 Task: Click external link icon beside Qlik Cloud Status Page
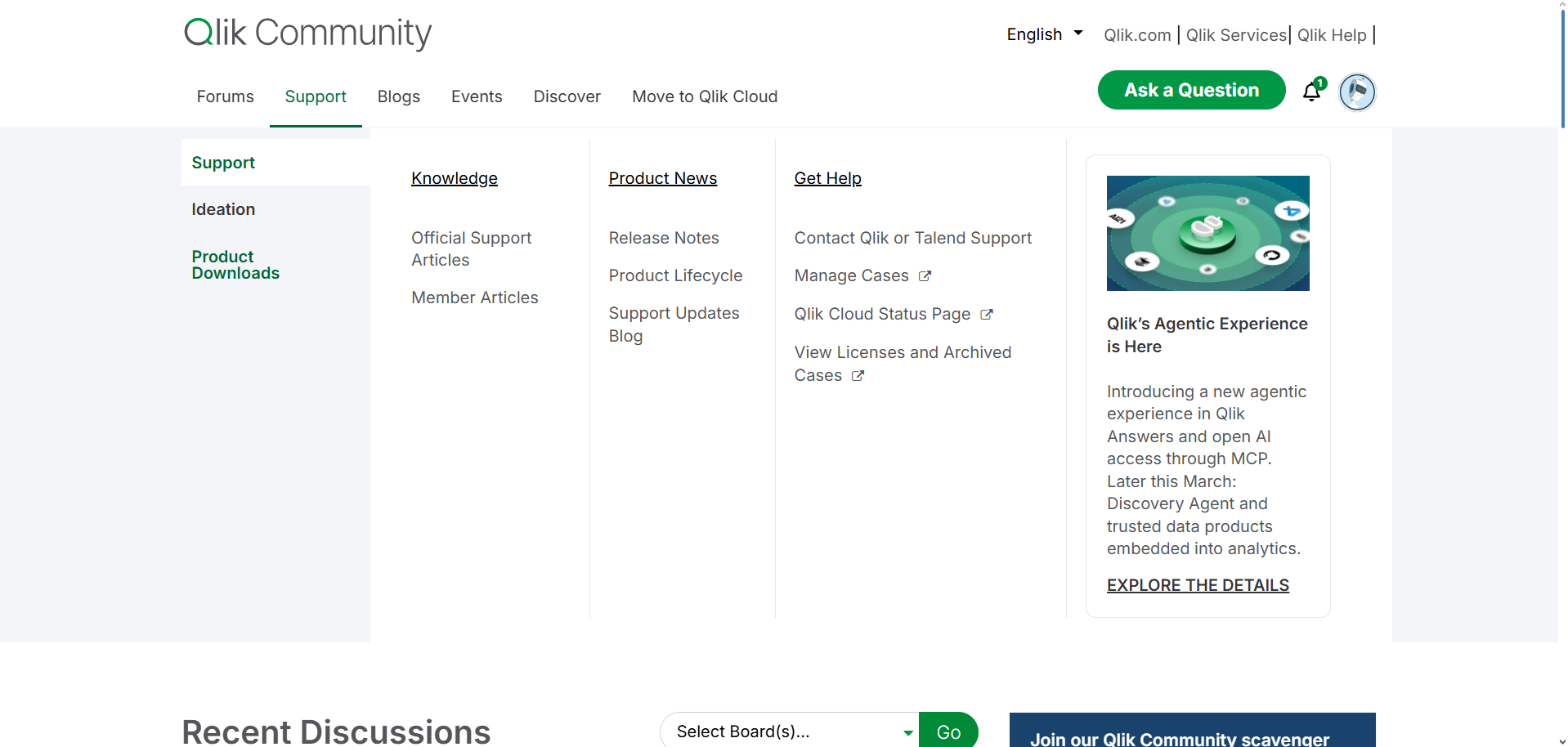click(987, 315)
